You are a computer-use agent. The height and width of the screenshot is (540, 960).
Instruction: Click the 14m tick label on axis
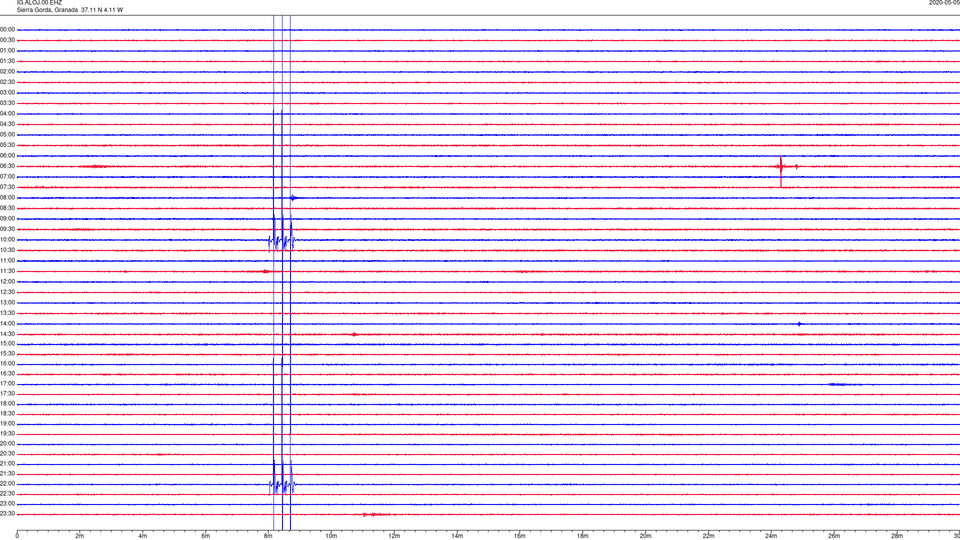457,536
